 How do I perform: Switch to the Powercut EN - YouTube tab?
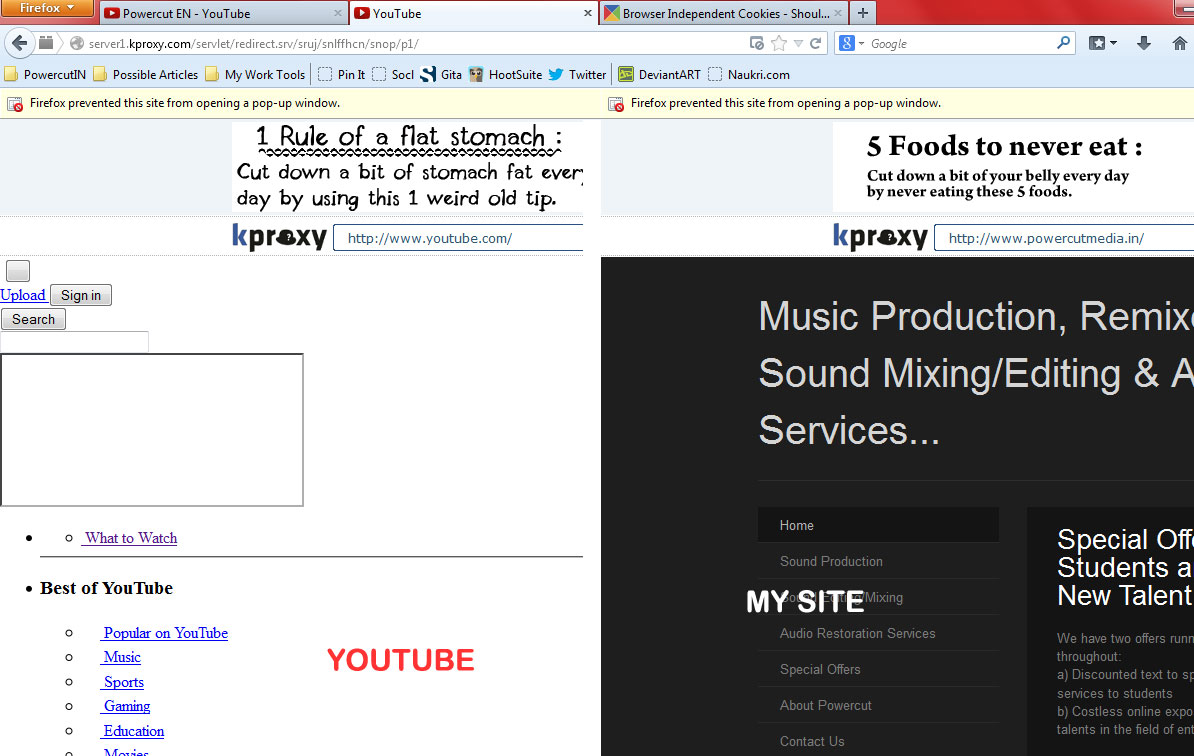pyautogui.click(x=222, y=13)
